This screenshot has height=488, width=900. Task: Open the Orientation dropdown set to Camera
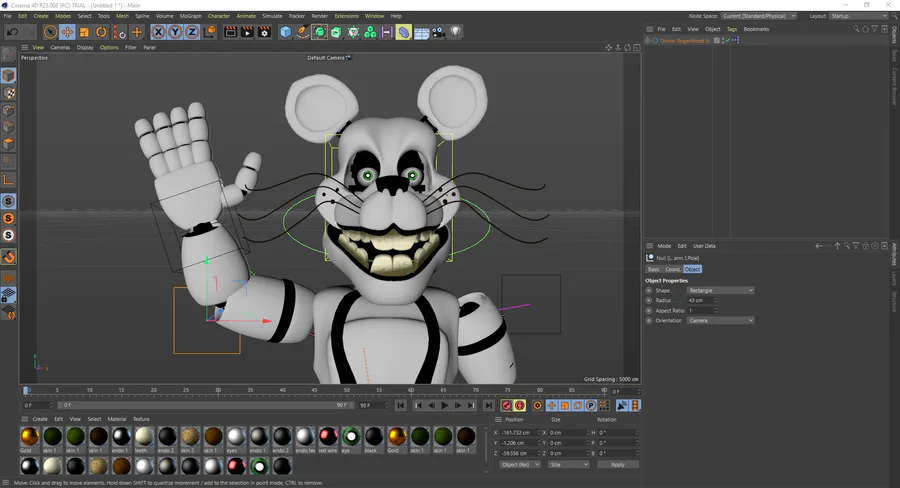point(721,320)
